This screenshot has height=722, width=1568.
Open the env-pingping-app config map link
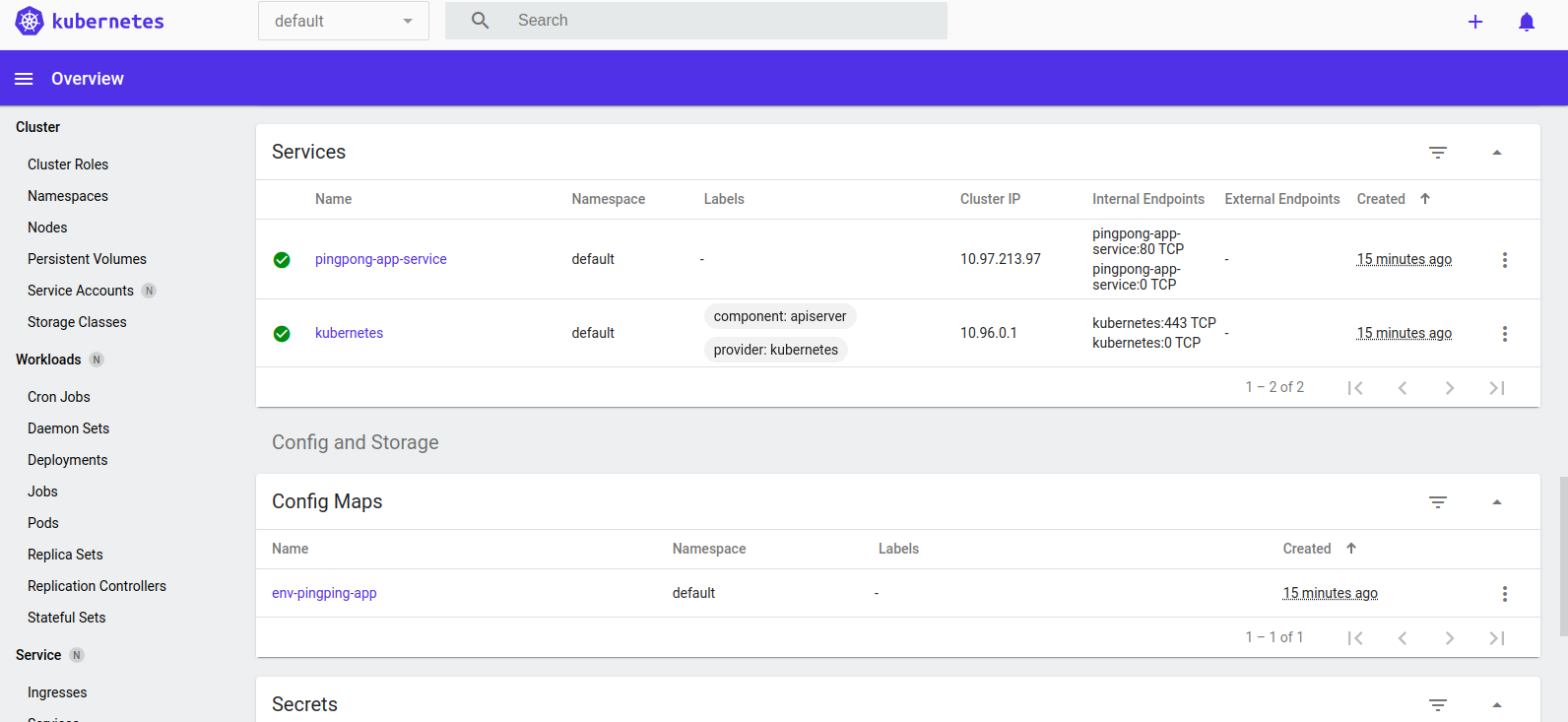point(324,593)
